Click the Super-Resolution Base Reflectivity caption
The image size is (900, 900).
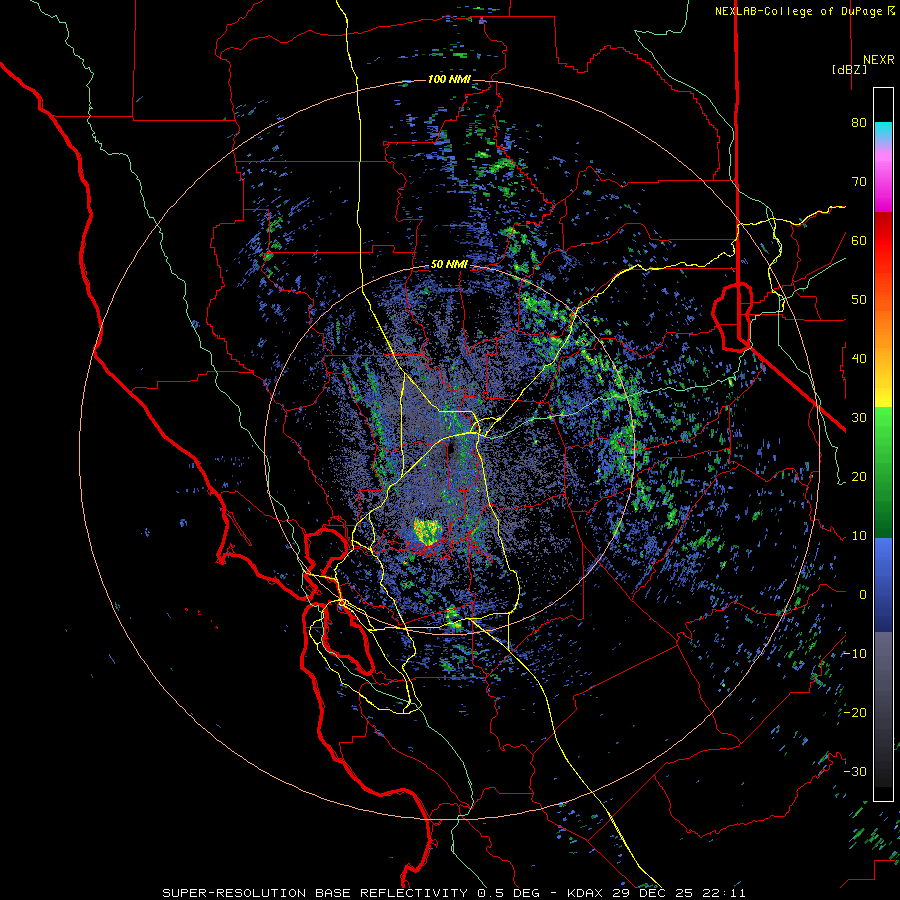click(454, 893)
